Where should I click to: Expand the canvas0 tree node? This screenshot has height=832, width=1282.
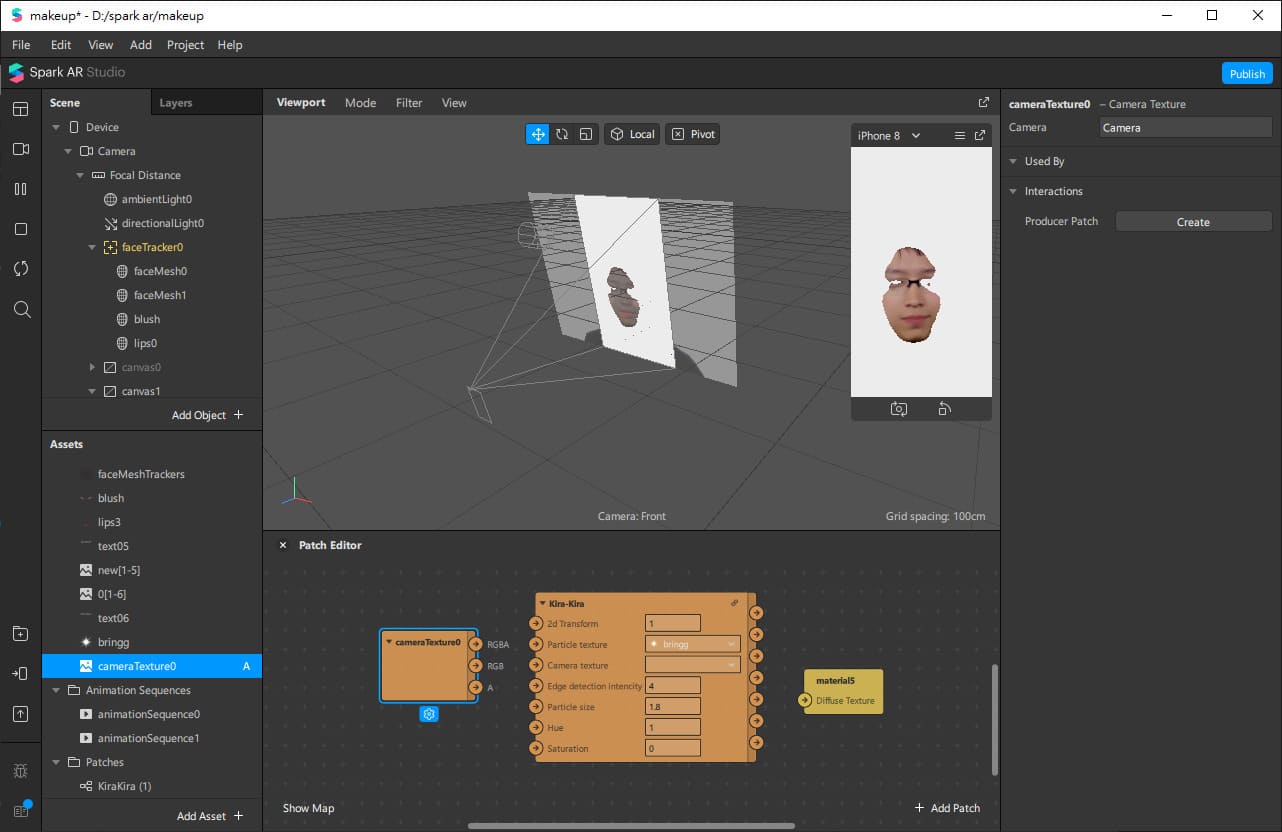[93, 367]
